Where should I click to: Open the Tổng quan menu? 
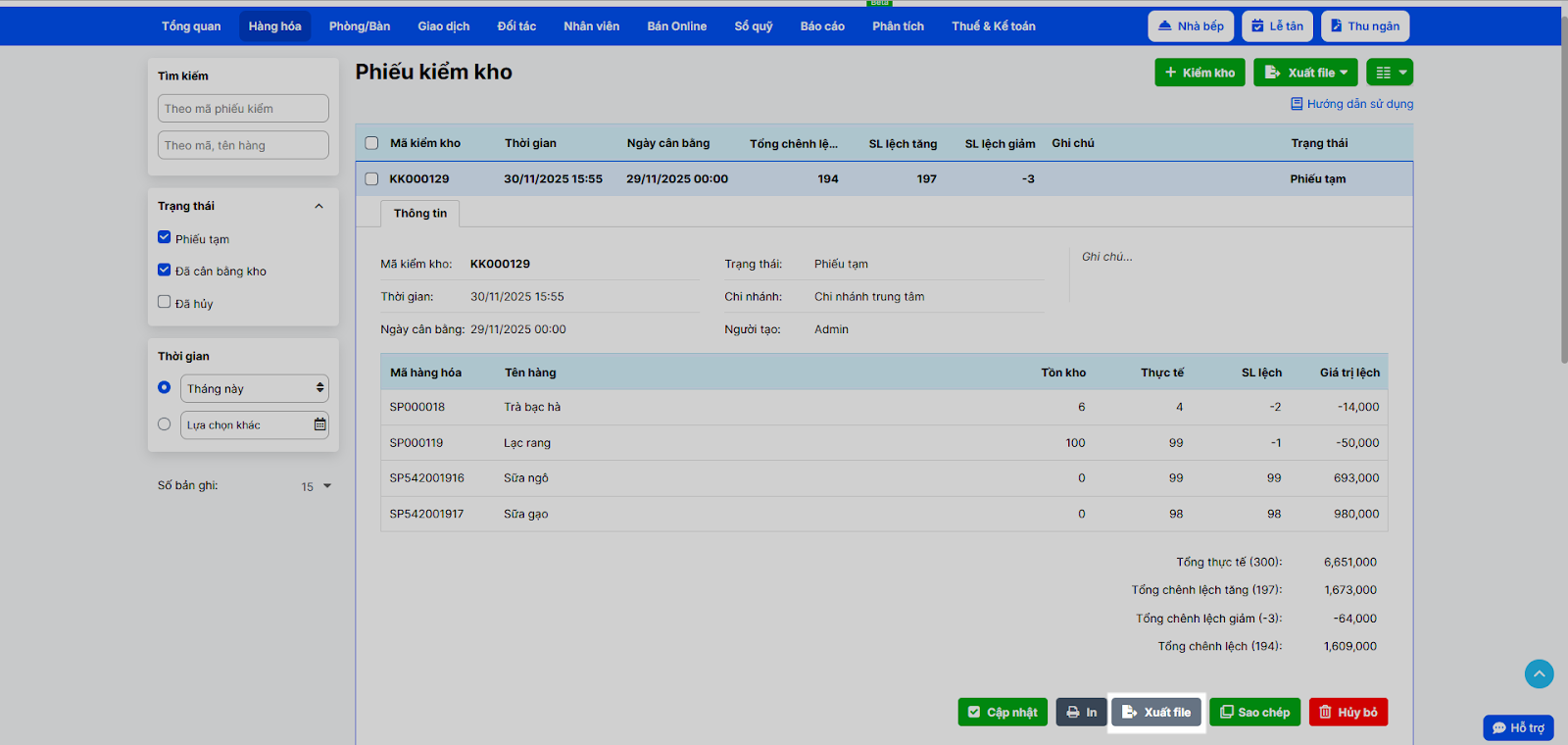click(191, 26)
